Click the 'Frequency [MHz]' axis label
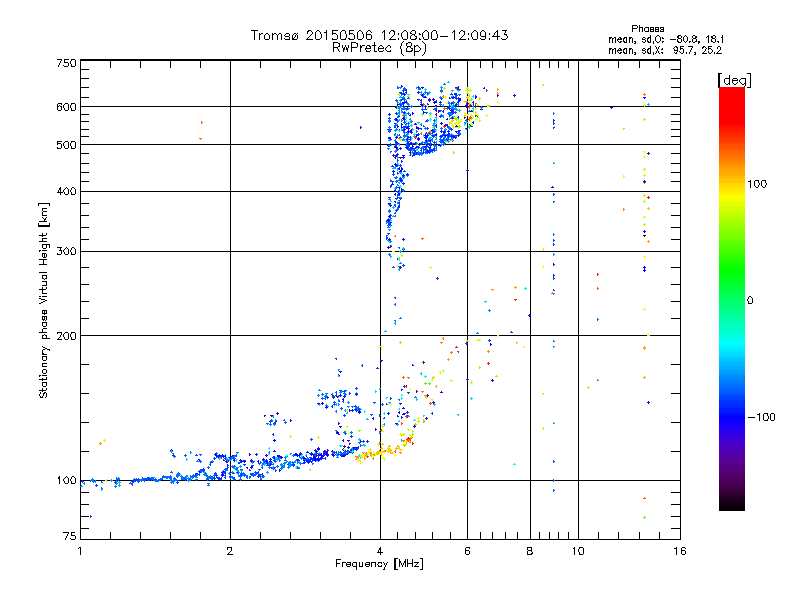 point(379,564)
